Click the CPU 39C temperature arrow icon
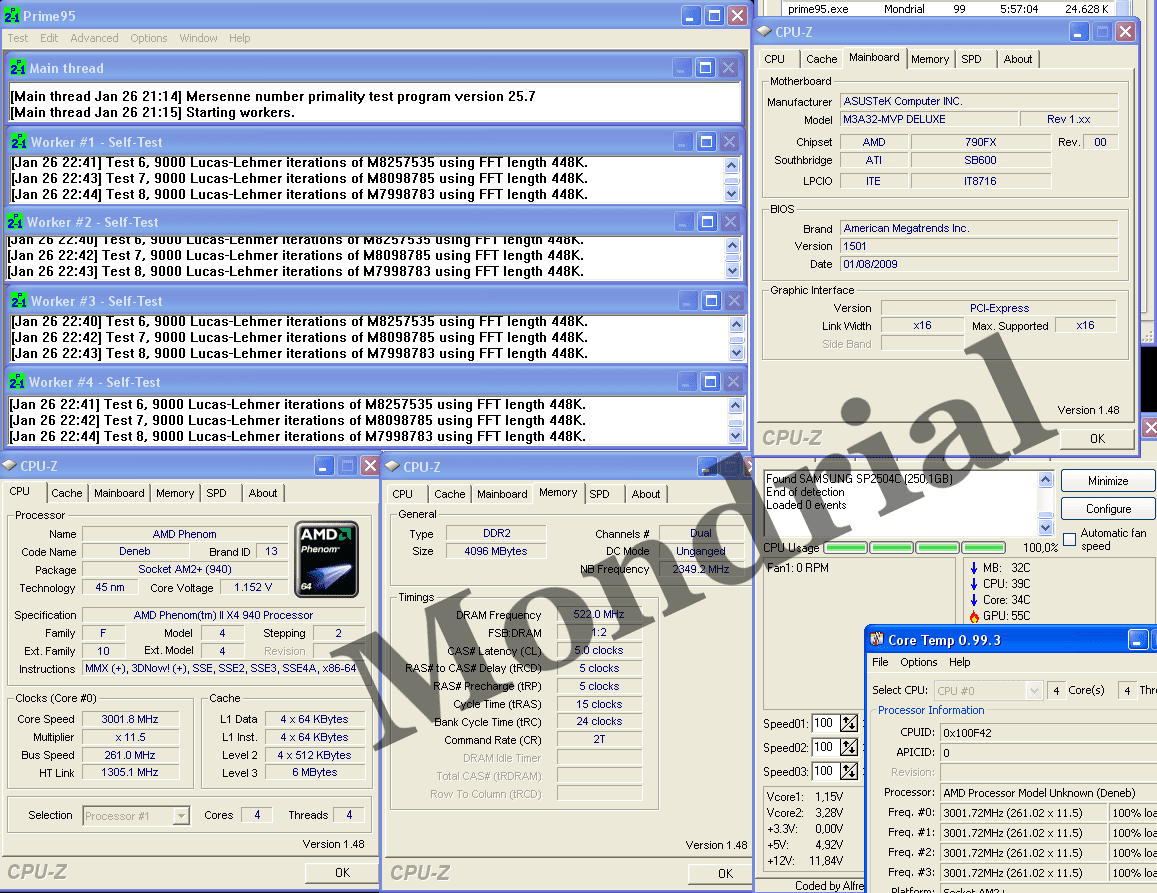The image size is (1157, 893). click(974, 584)
